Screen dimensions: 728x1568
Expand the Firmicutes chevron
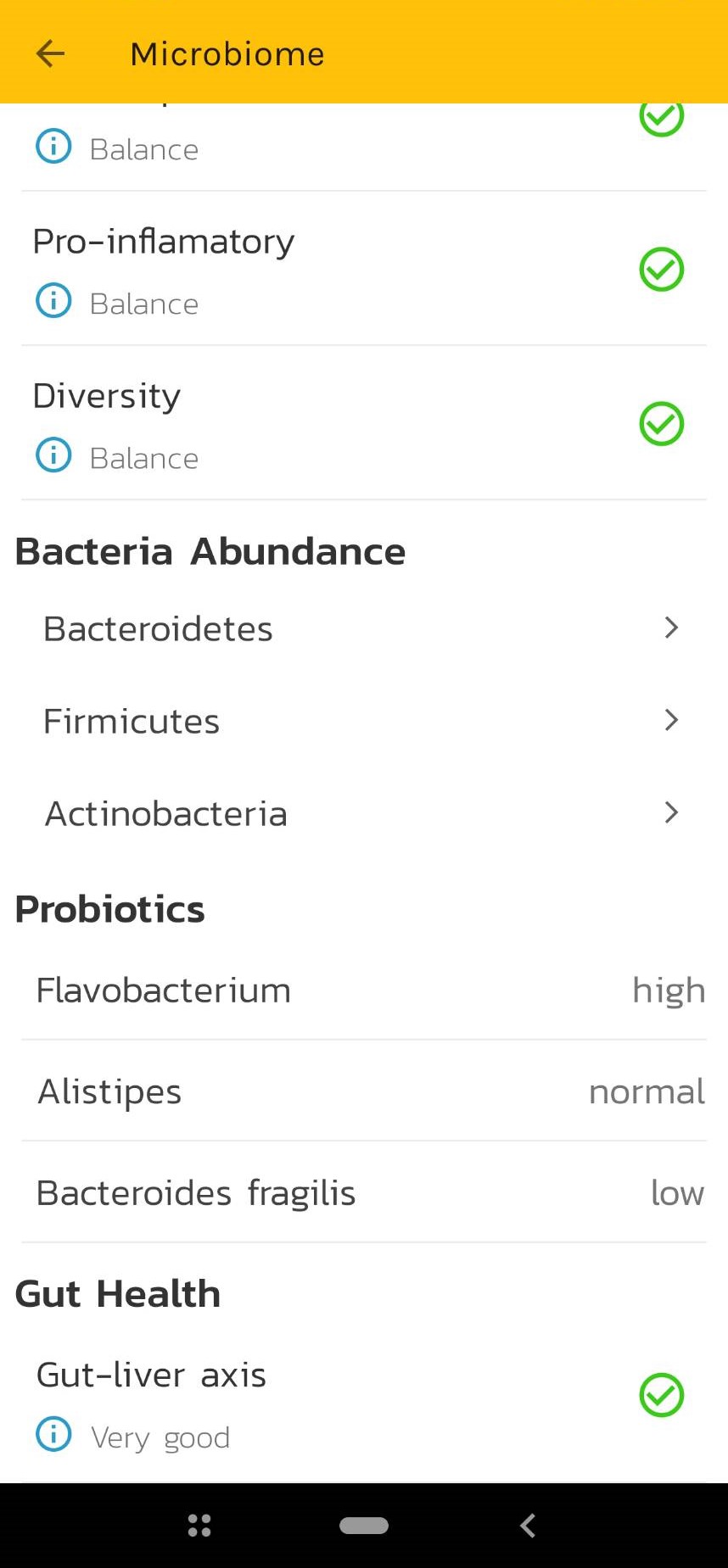[x=671, y=720]
